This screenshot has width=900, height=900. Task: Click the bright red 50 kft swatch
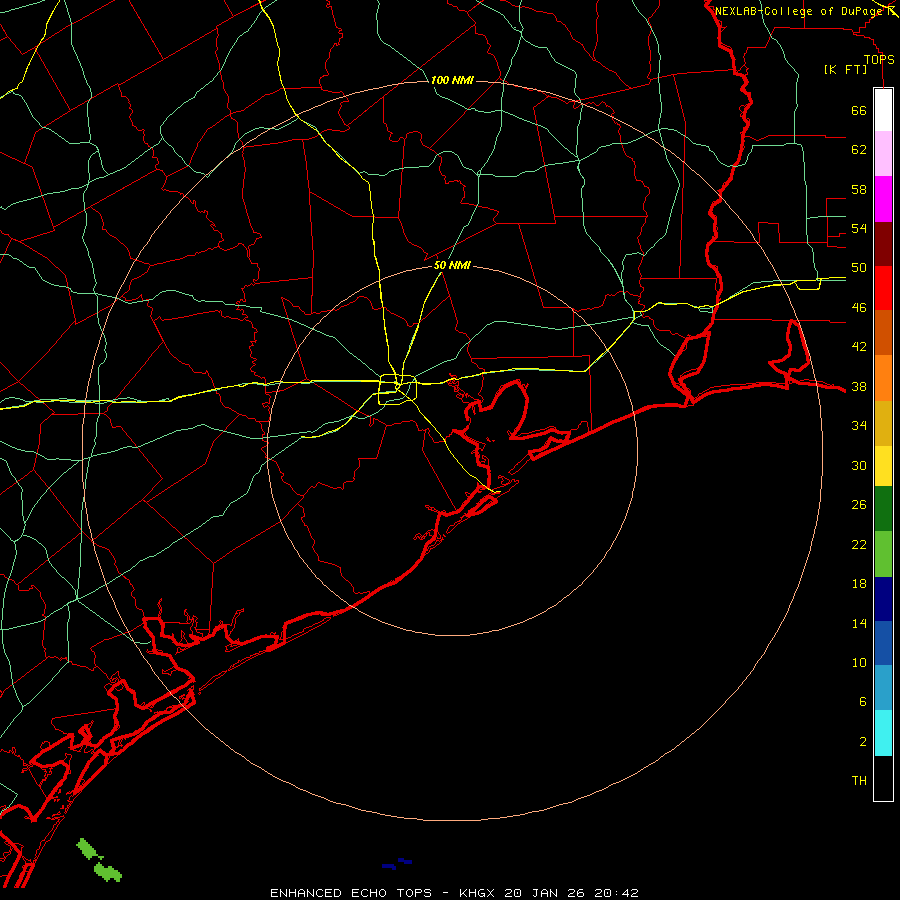tap(883, 288)
